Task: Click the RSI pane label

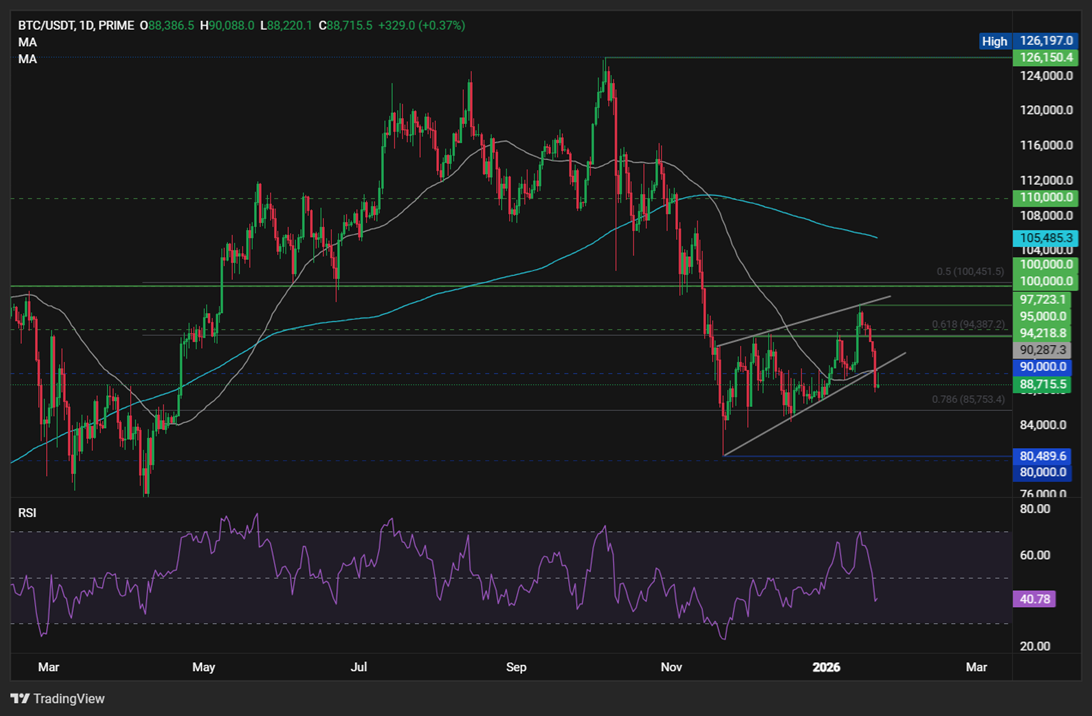Action: pos(26,512)
